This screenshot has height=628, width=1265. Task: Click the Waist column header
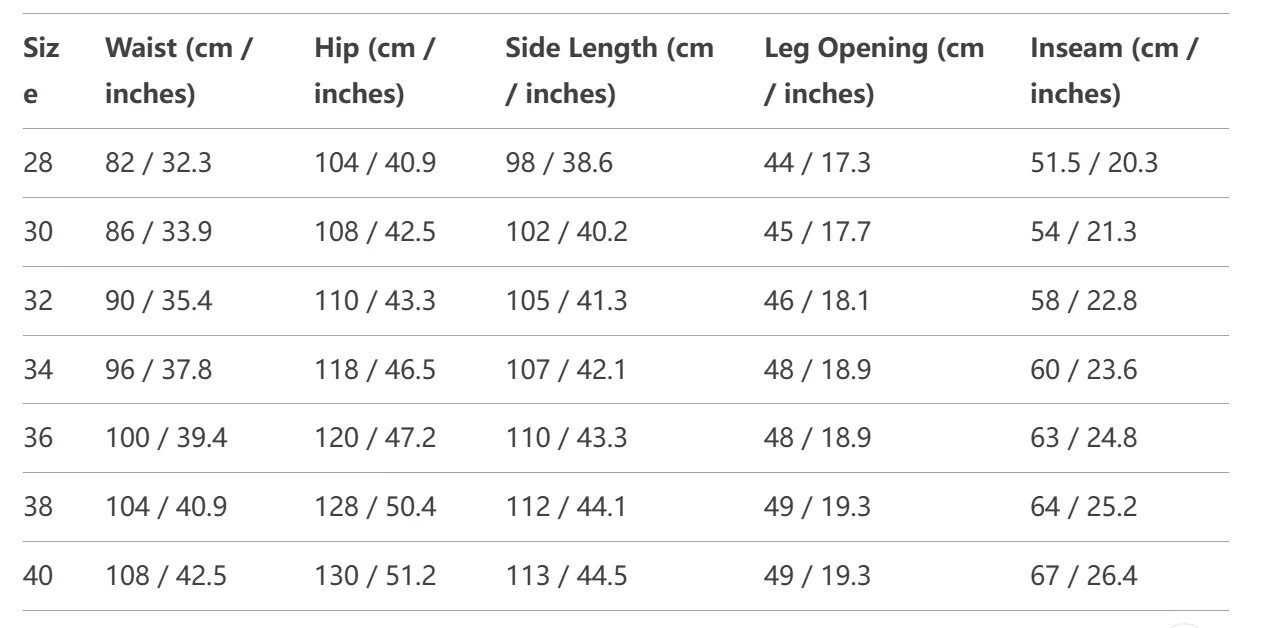(x=178, y=71)
